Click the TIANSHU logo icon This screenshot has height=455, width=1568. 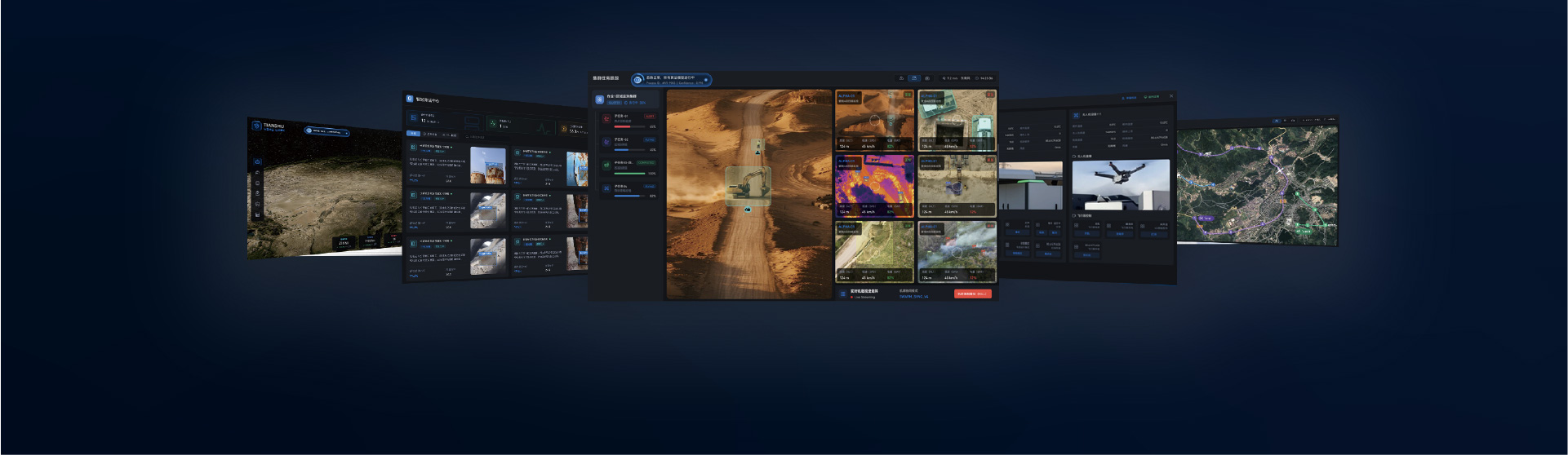tap(256, 126)
